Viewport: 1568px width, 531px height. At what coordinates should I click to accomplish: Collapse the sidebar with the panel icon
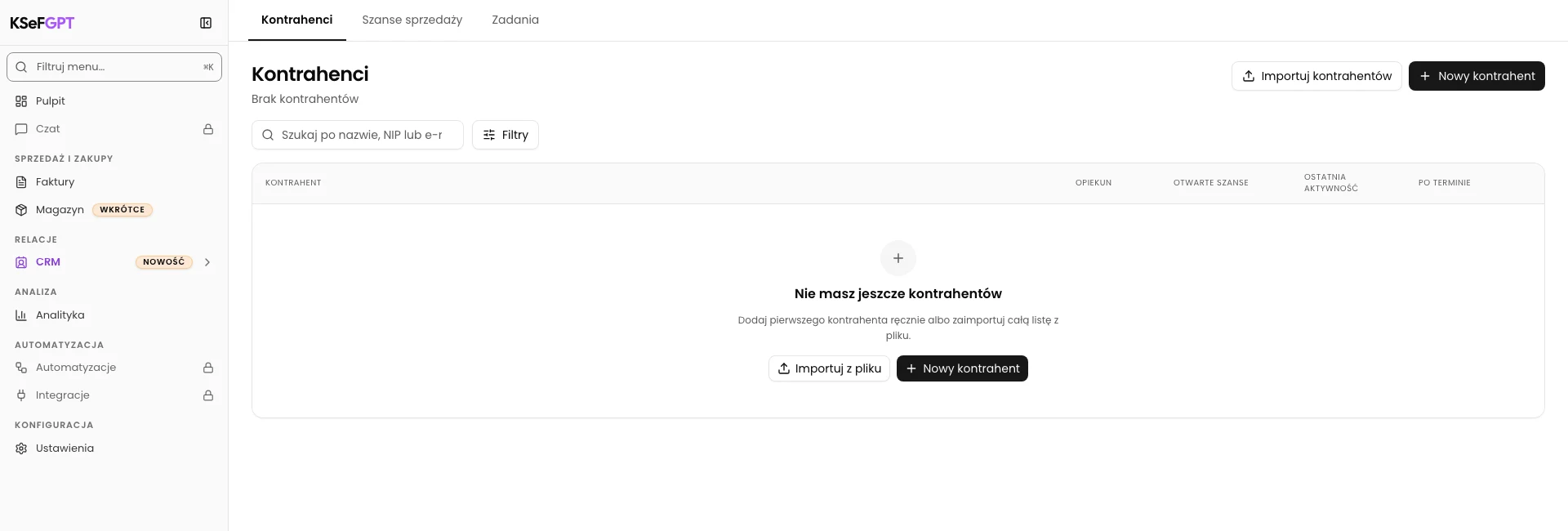pos(206,23)
